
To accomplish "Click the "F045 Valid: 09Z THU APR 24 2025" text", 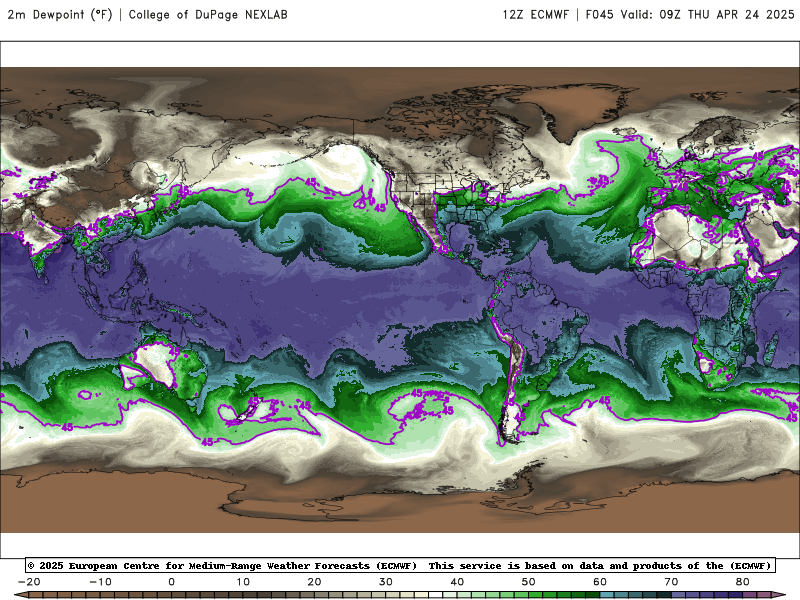I will pyautogui.click(x=690, y=14).
